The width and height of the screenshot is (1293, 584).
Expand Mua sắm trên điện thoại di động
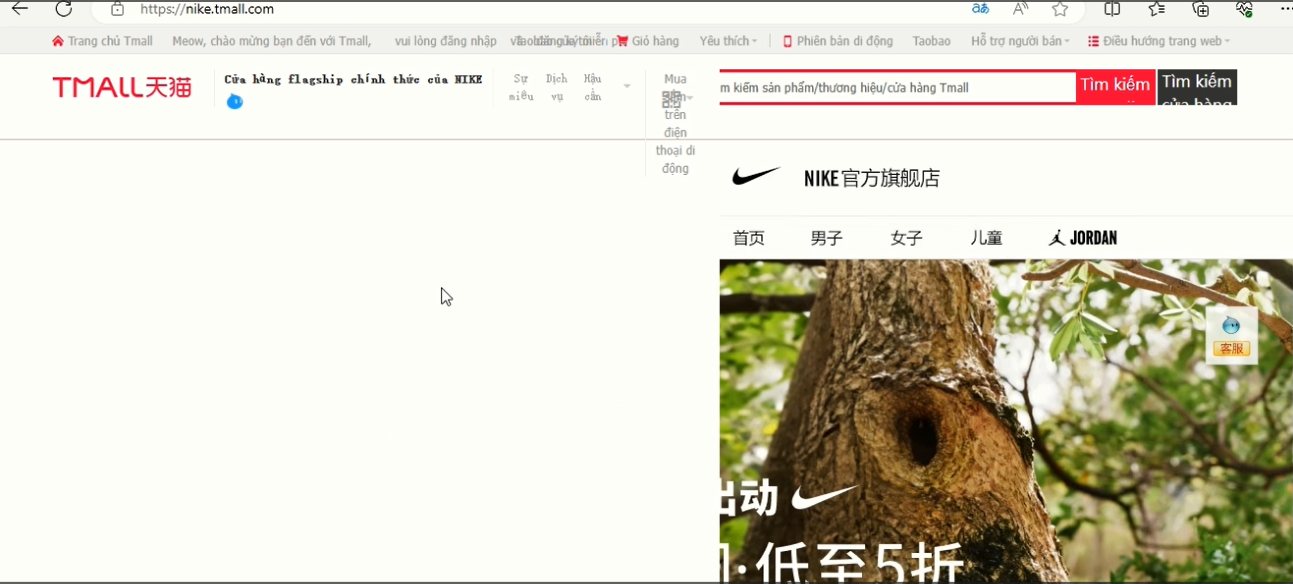[676, 123]
